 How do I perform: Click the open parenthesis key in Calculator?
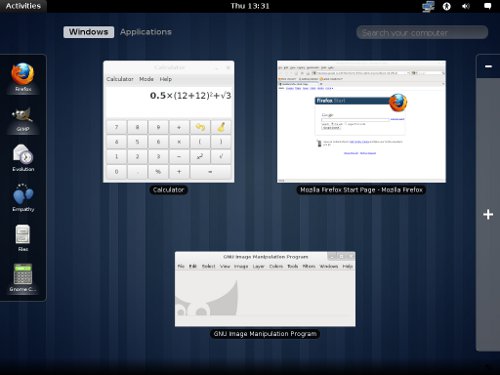tap(200, 142)
